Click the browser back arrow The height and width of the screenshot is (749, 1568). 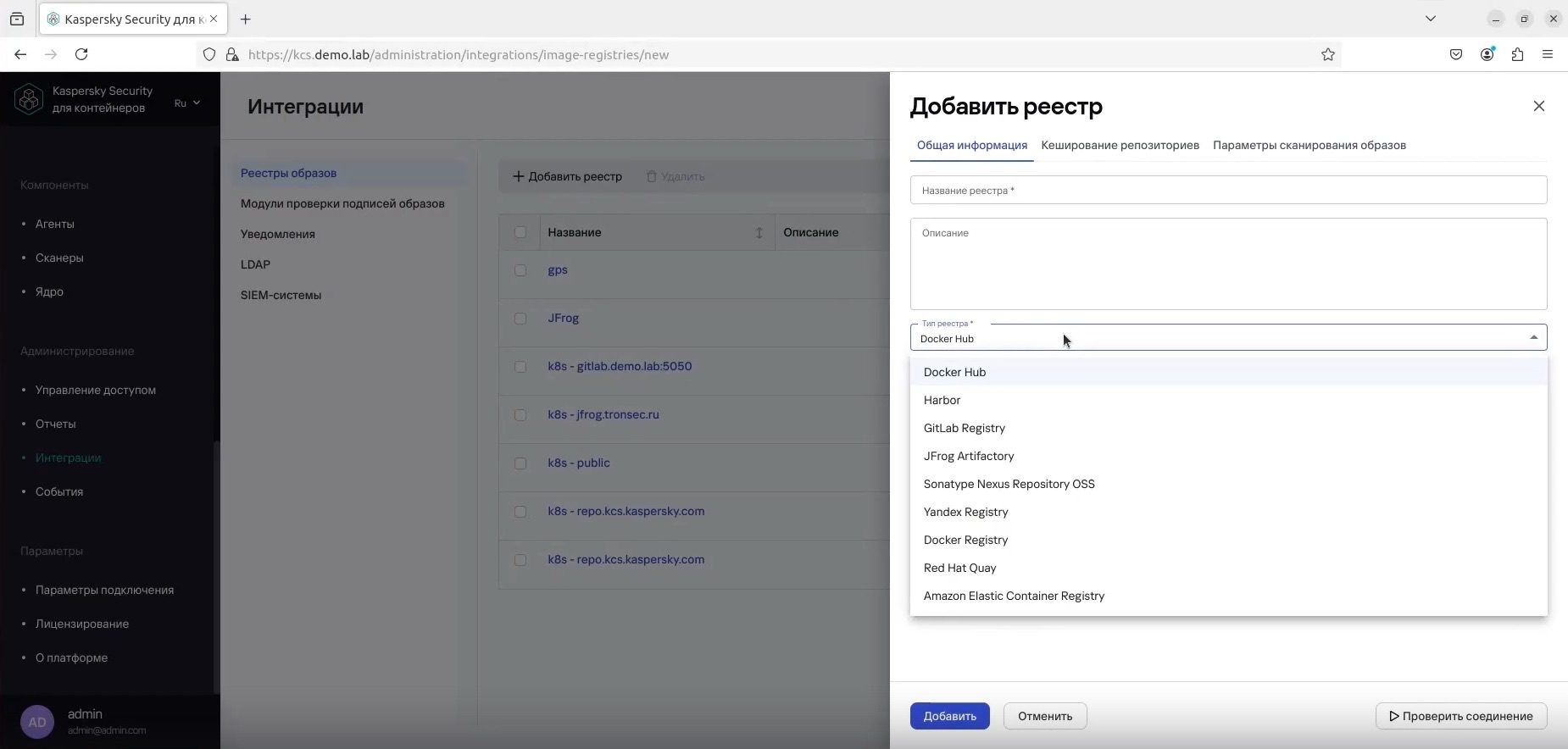(x=20, y=54)
